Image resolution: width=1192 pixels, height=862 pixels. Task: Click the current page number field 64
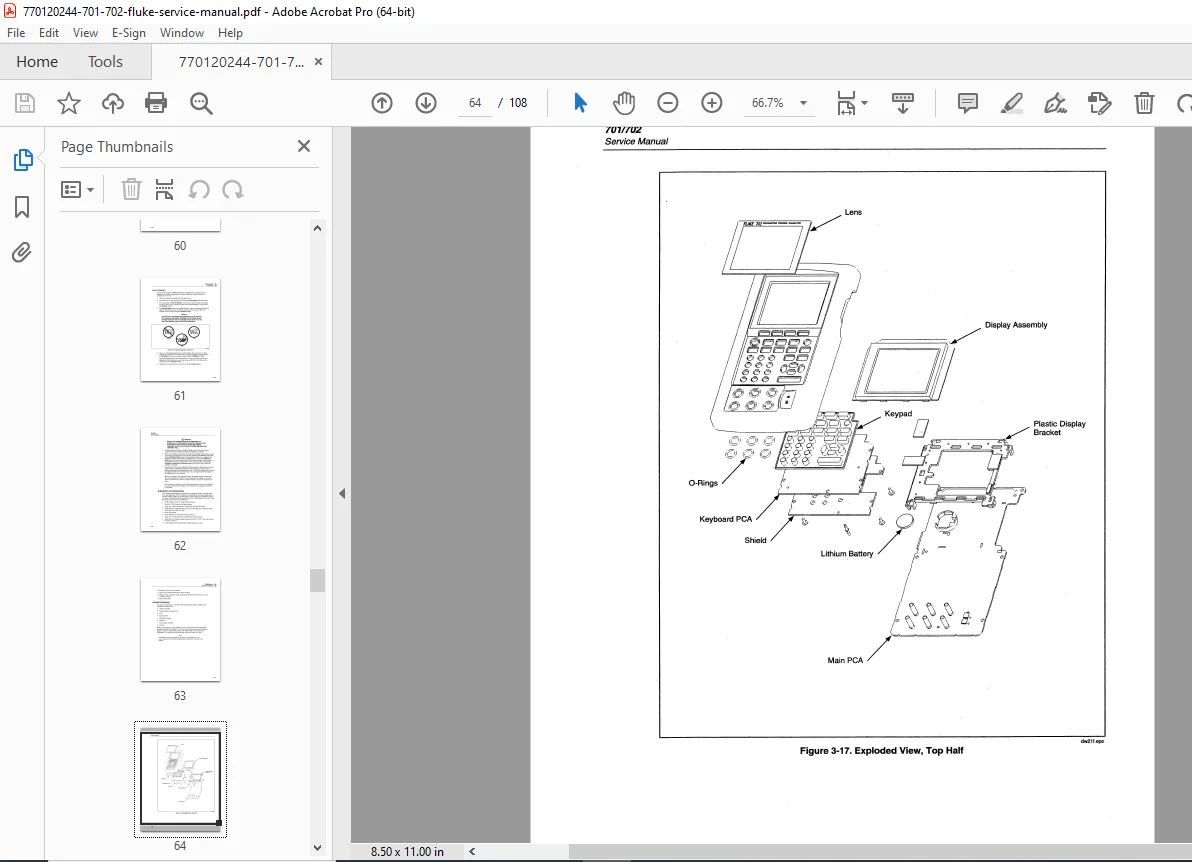(x=475, y=103)
